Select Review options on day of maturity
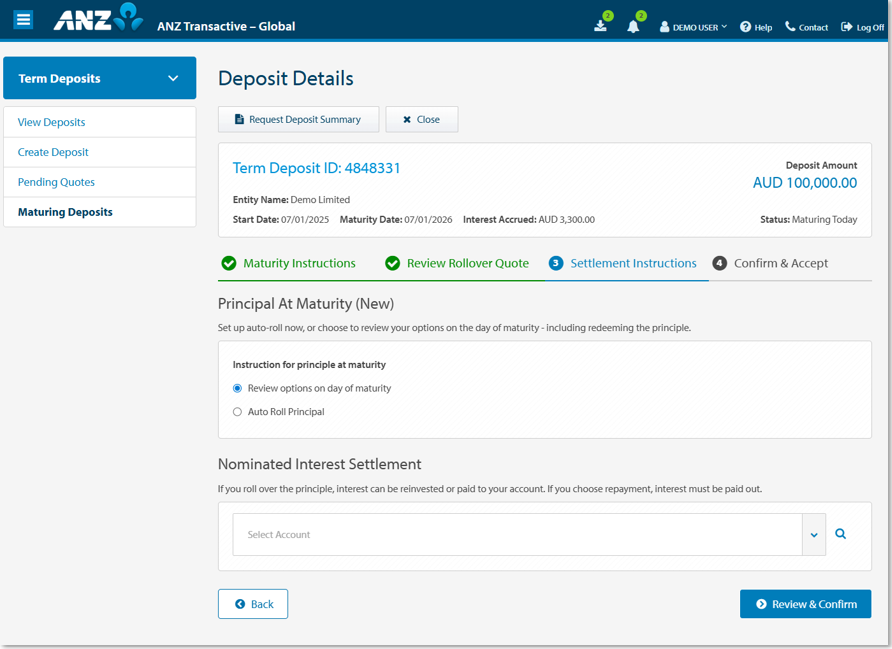The width and height of the screenshot is (892, 649). [x=238, y=388]
